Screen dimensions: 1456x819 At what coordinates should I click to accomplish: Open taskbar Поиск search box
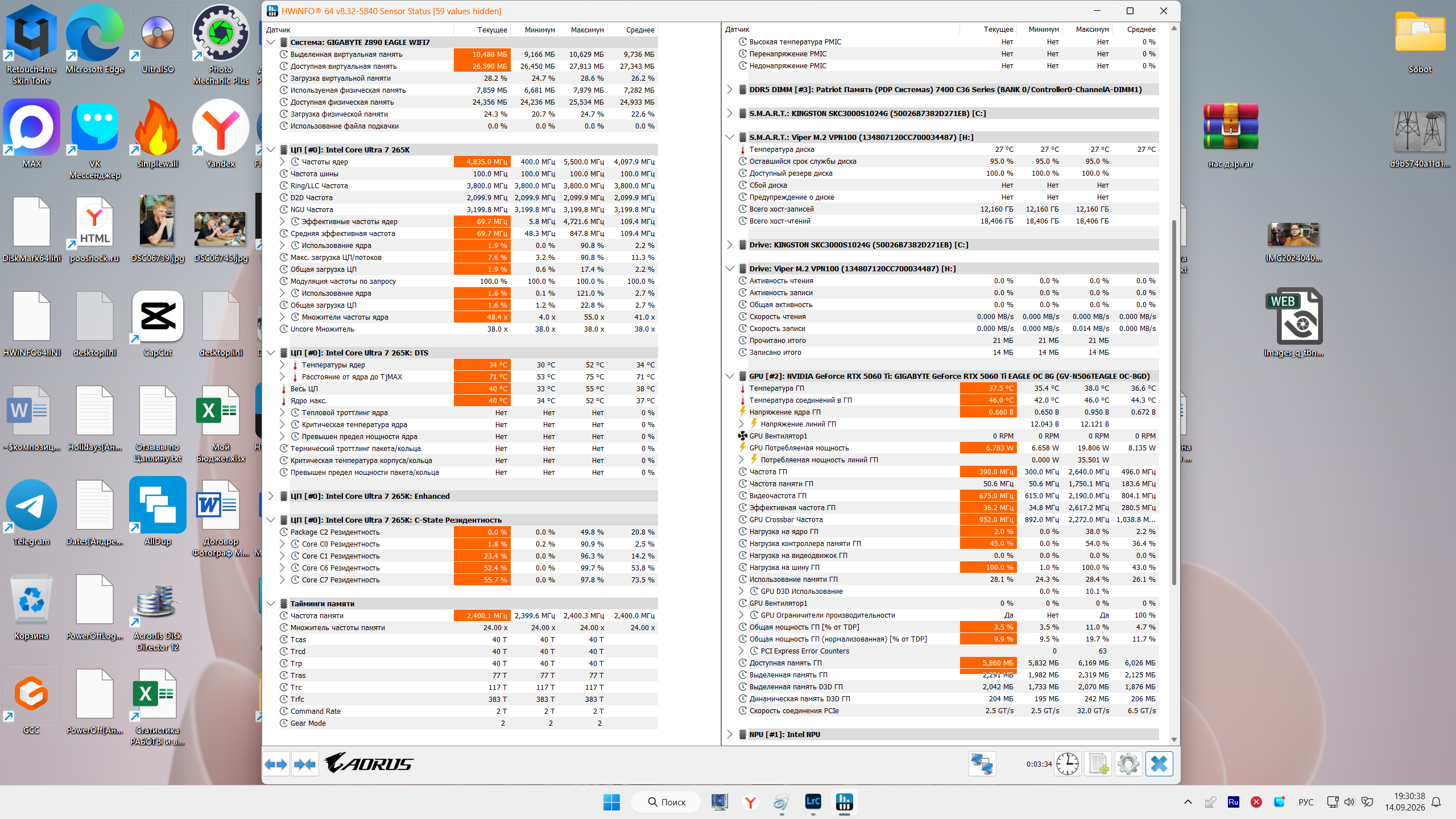(x=666, y=802)
